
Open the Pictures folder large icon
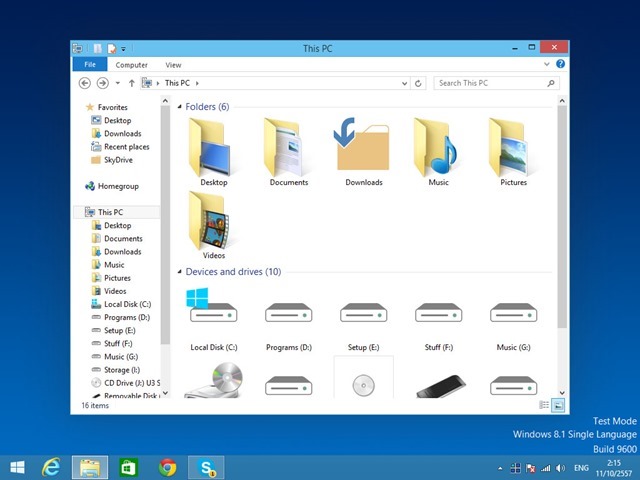click(x=513, y=152)
